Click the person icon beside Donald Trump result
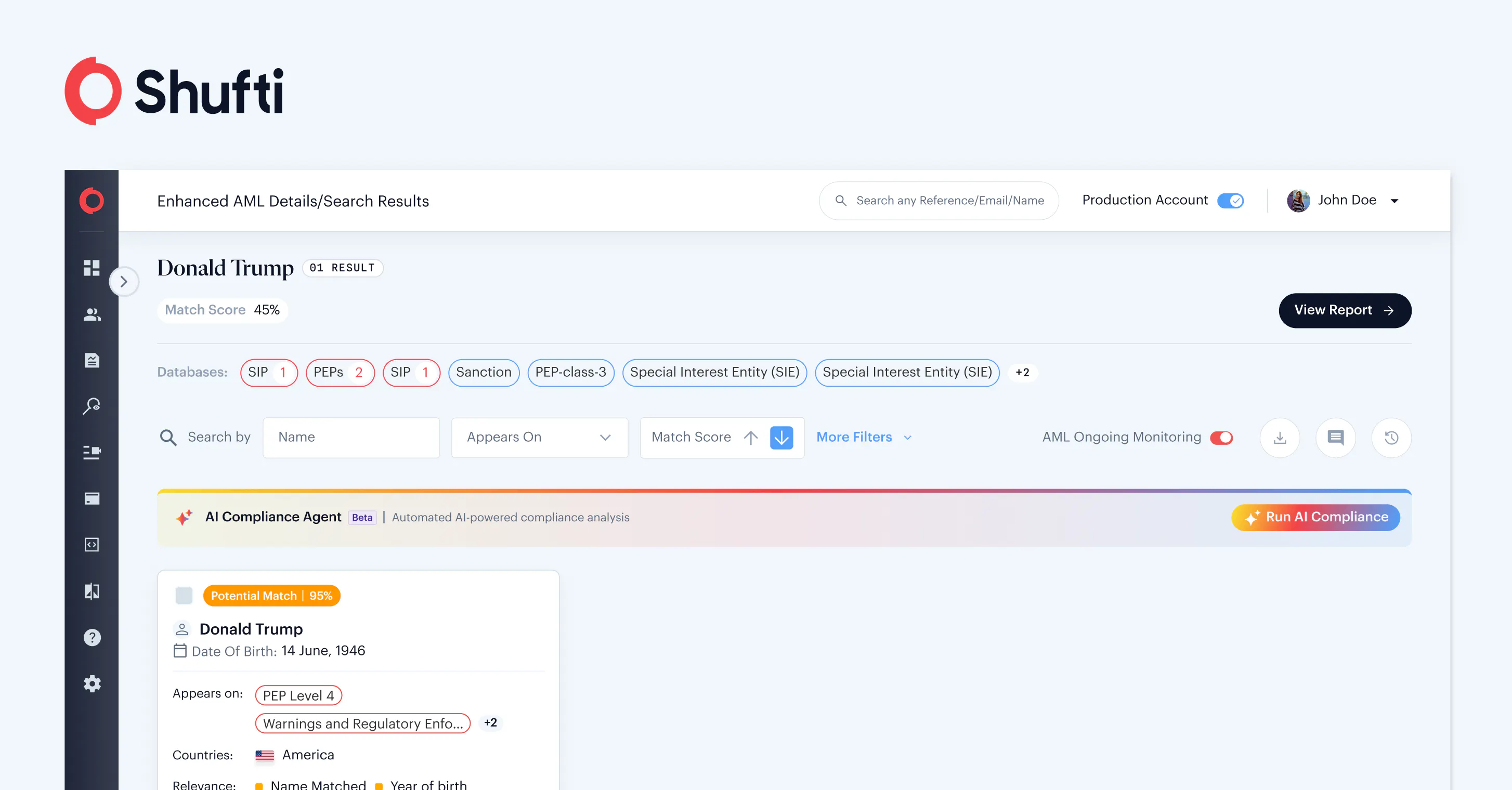The width and height of the screenshot is (1512, 790). 182,629
